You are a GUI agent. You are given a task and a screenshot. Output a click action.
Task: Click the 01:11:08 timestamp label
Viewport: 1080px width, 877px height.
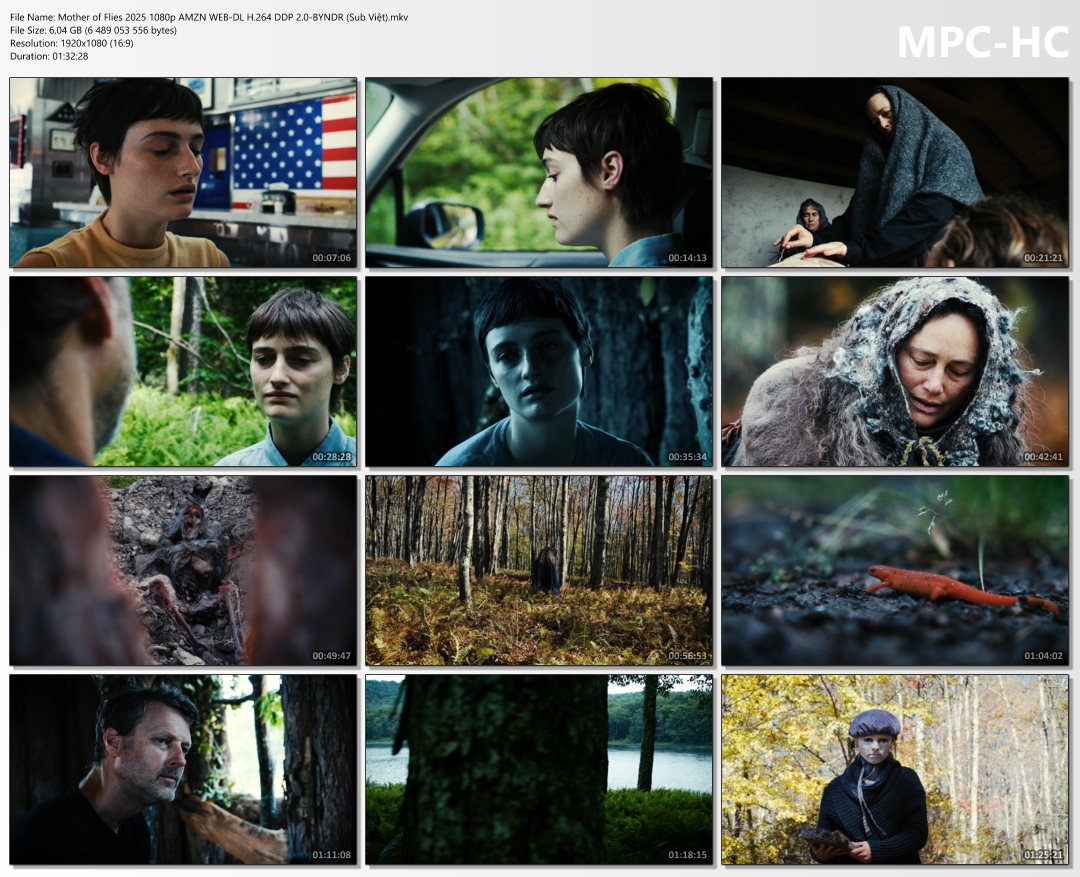[x=331, y=855]
